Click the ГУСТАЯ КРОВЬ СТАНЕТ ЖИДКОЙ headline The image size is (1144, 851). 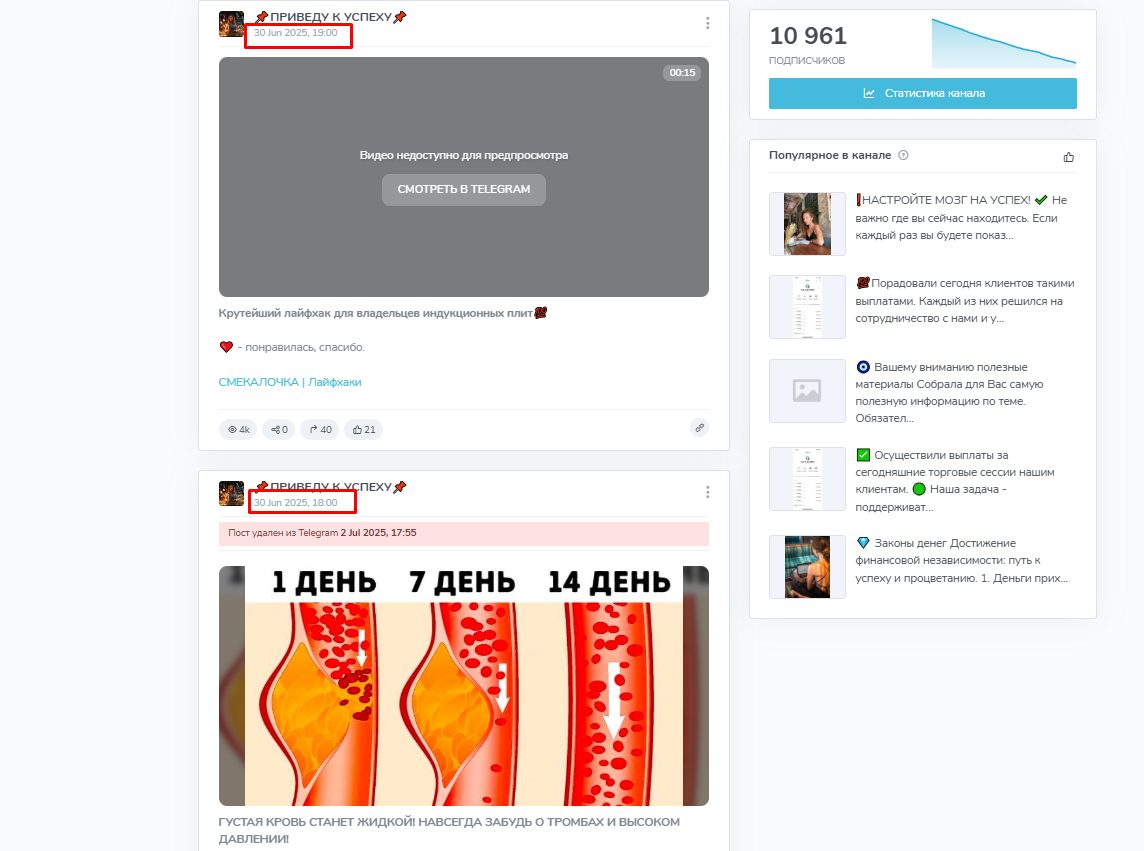click(x=449, y=830)
